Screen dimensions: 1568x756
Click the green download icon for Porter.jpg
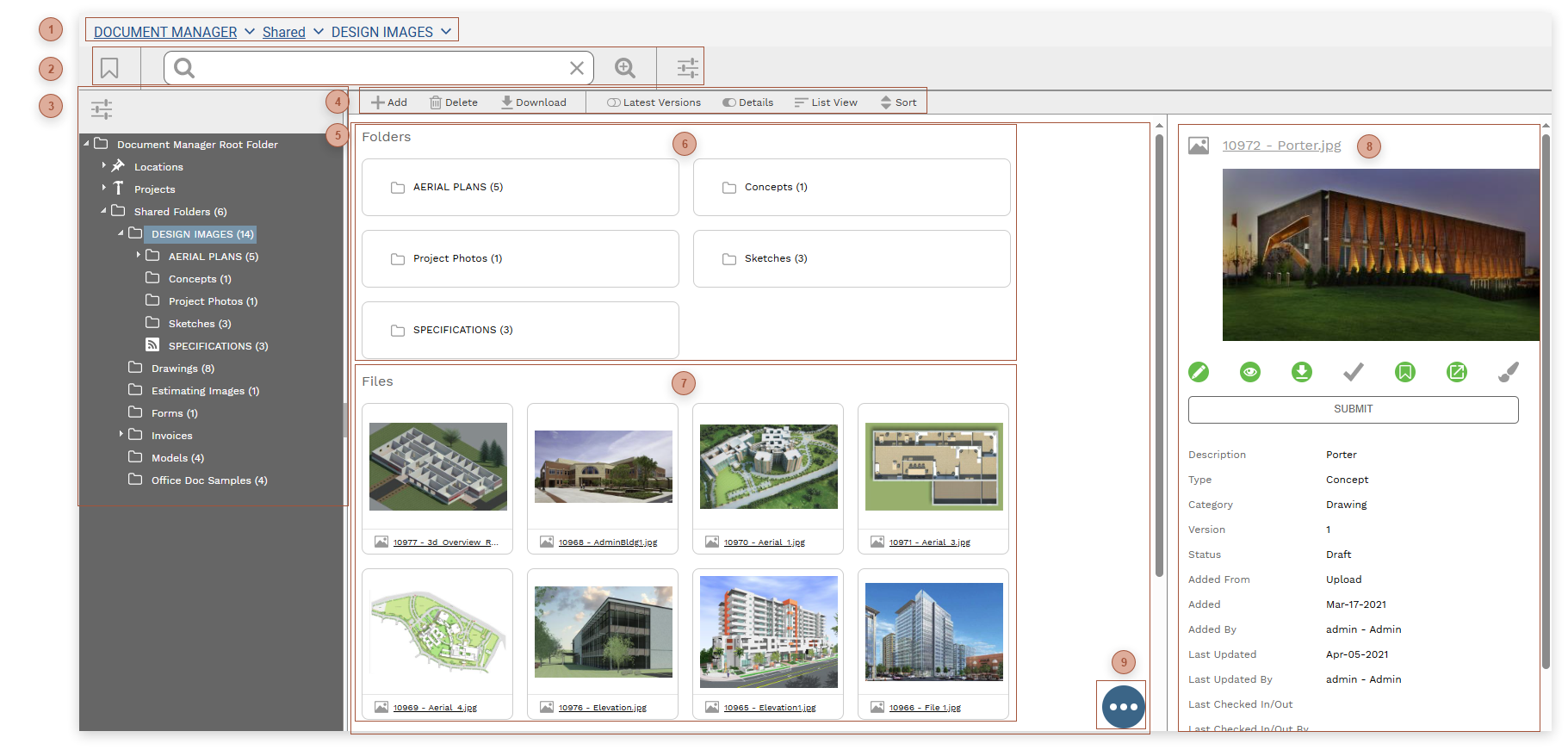[x=1302, y=372]
